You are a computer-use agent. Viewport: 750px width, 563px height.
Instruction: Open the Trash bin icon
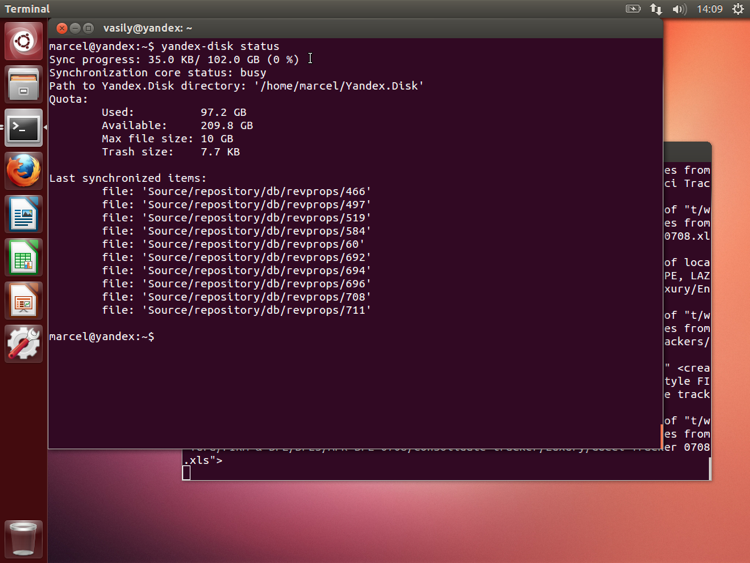coord(23,539)
